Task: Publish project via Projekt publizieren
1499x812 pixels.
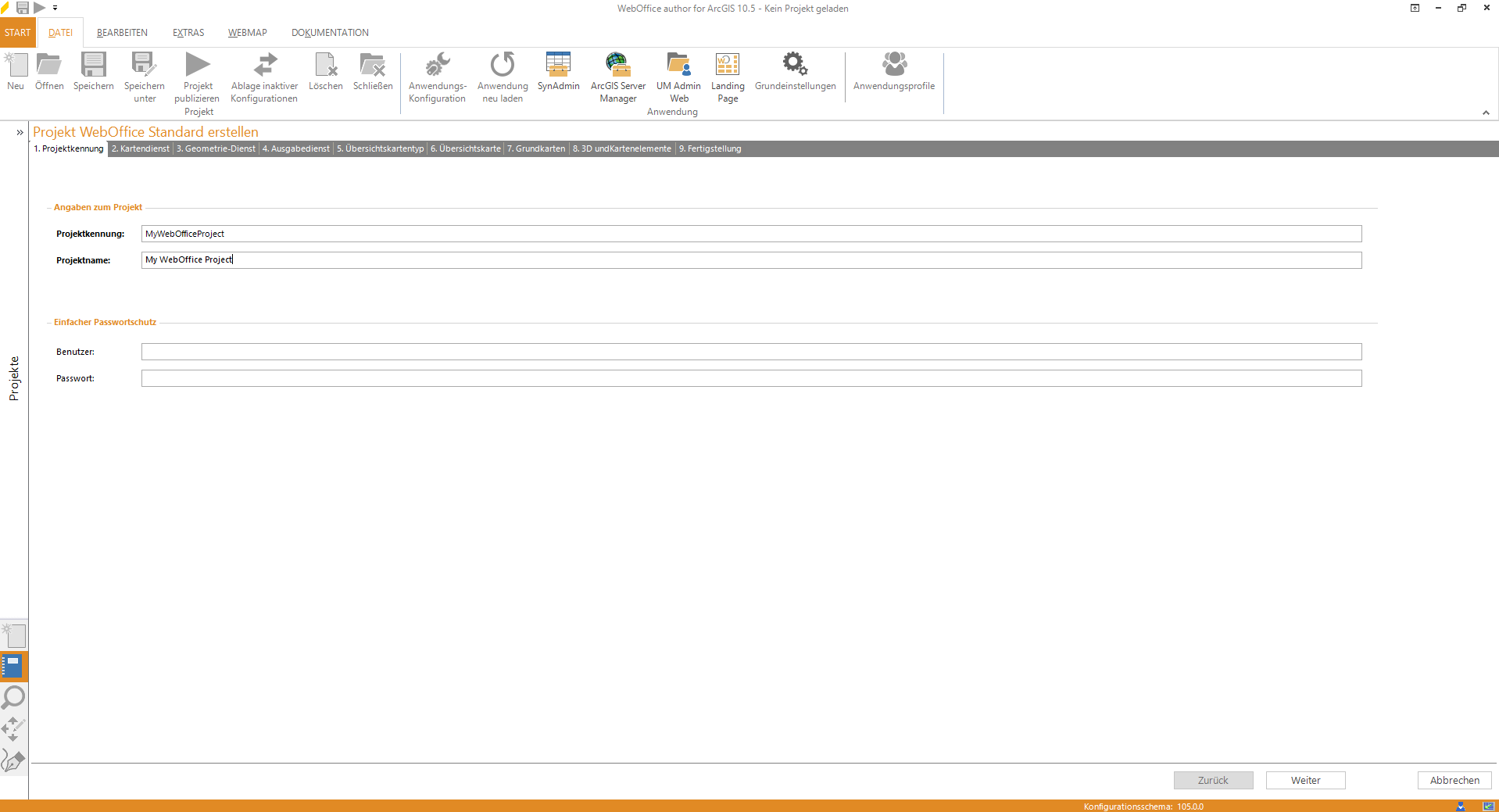Action: [198, 78]
